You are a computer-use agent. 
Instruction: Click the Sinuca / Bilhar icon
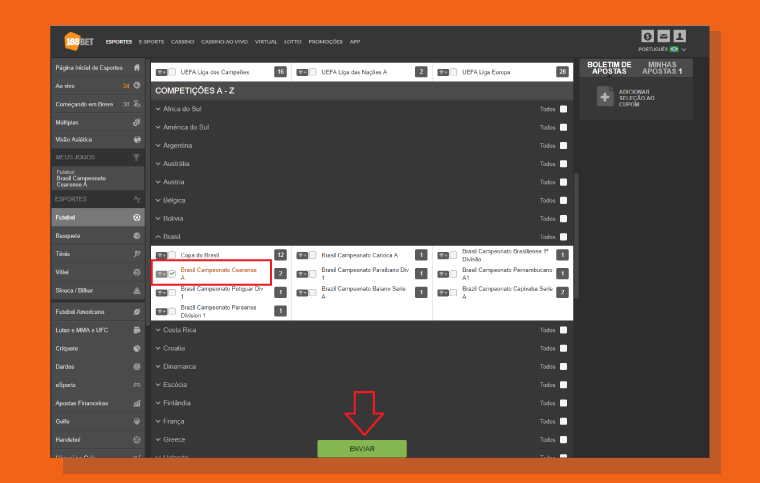137,291
